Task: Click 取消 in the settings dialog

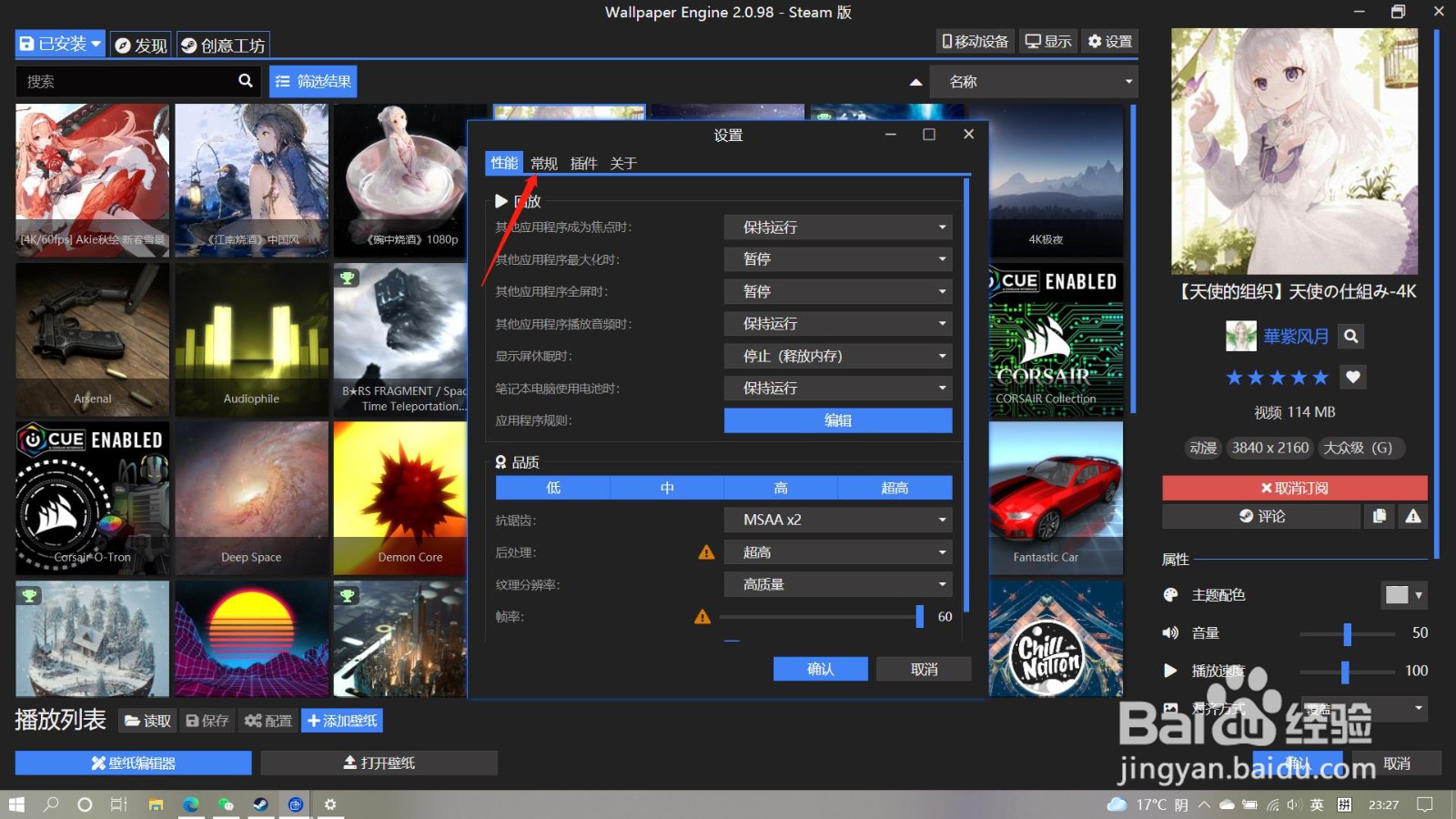Action: 924,669
